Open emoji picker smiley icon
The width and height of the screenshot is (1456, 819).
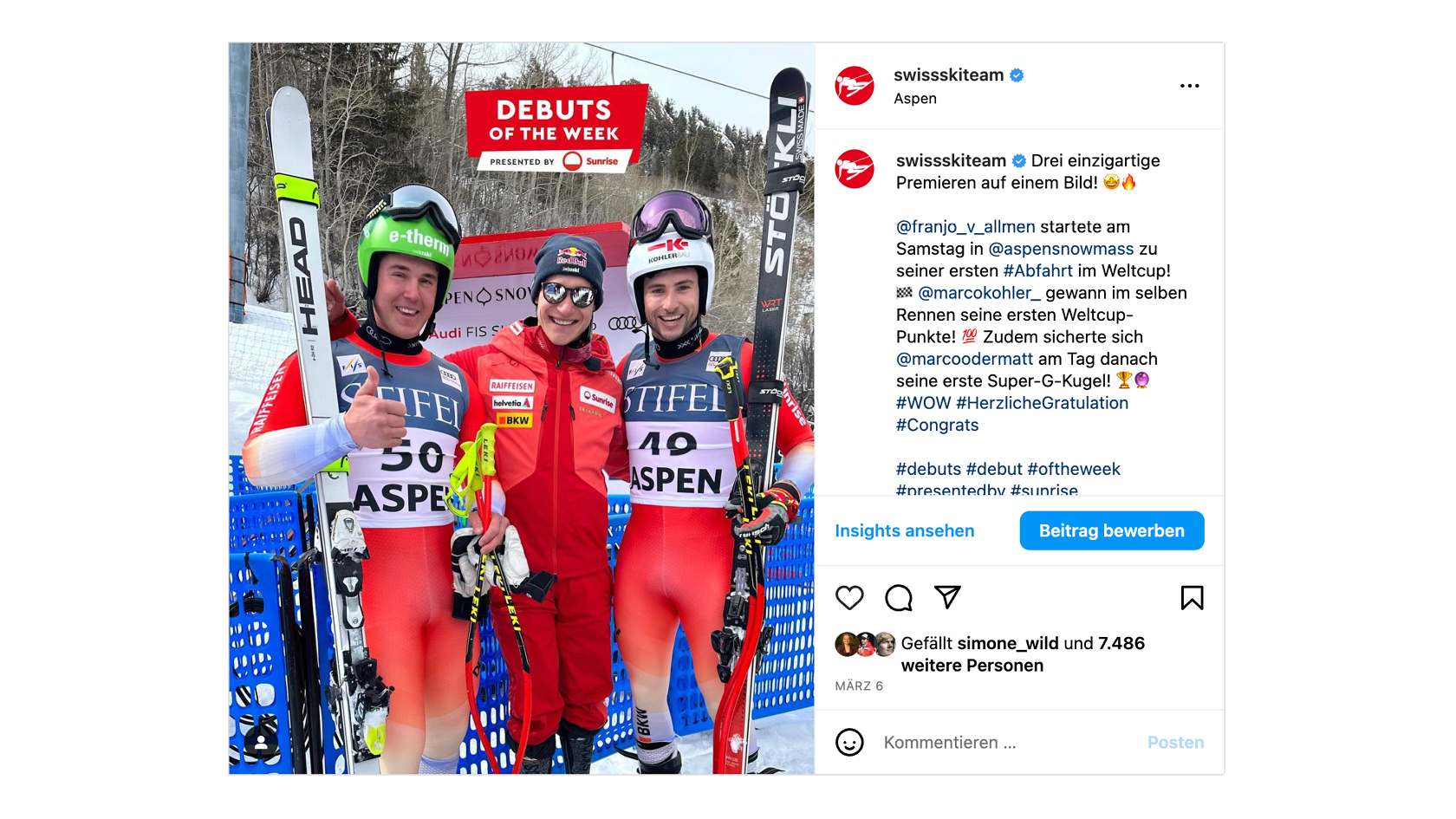tap(849, 743)
